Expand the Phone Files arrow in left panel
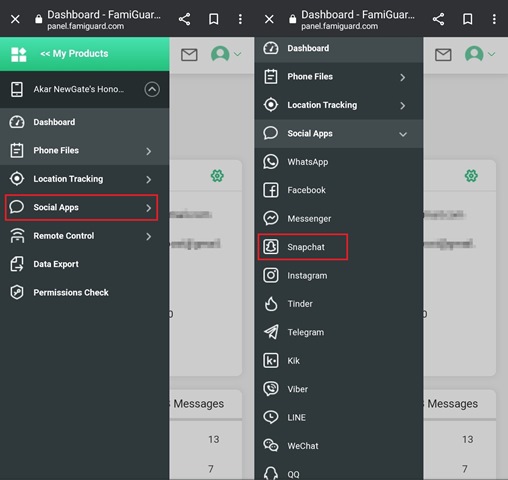 [x=149, y=151]
